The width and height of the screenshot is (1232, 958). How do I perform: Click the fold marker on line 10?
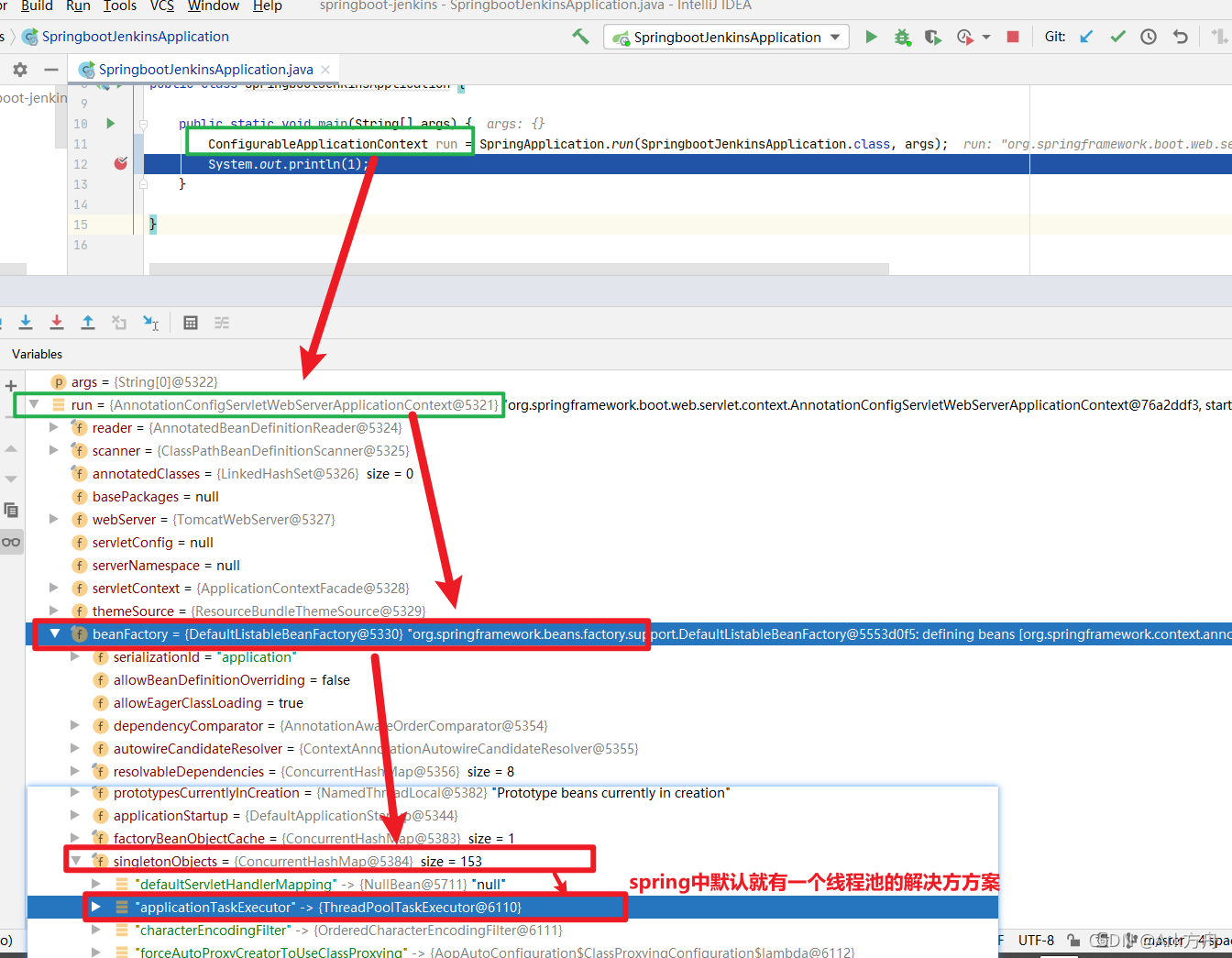[x=143, y=124]
